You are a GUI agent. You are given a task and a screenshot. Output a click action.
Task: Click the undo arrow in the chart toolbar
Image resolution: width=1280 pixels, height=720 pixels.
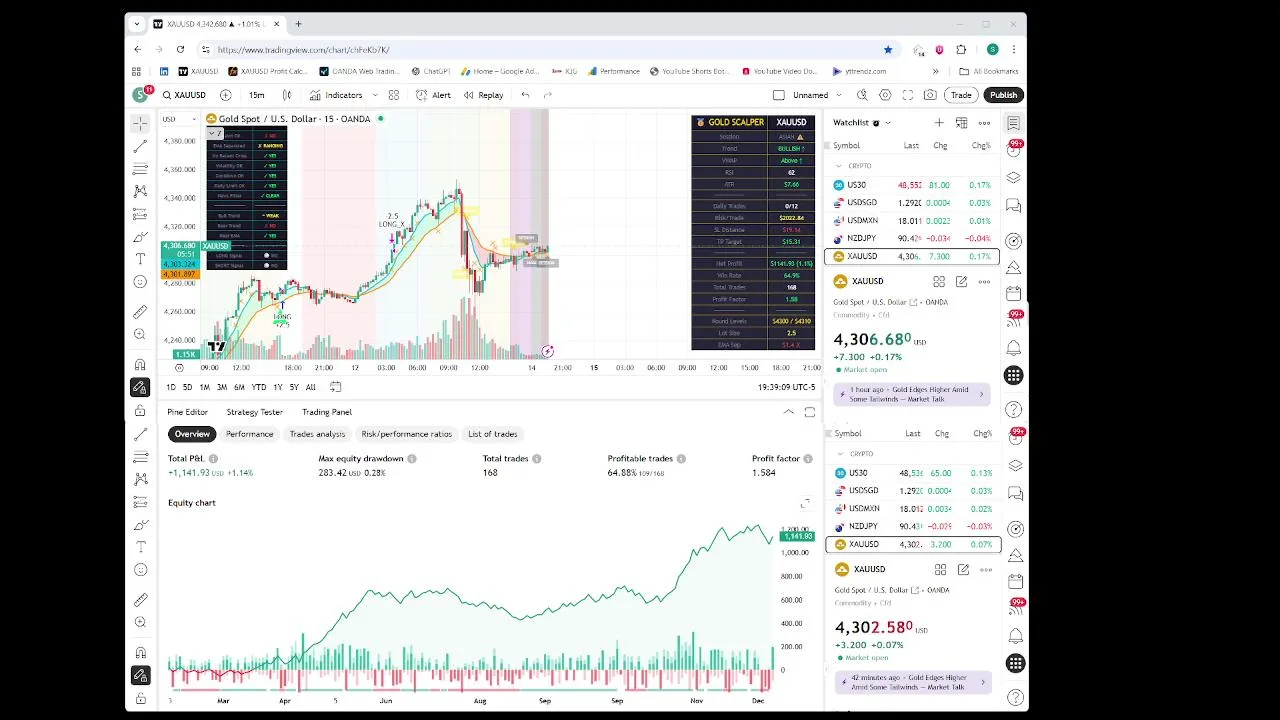pyautogui.click(x=525, y=95)
